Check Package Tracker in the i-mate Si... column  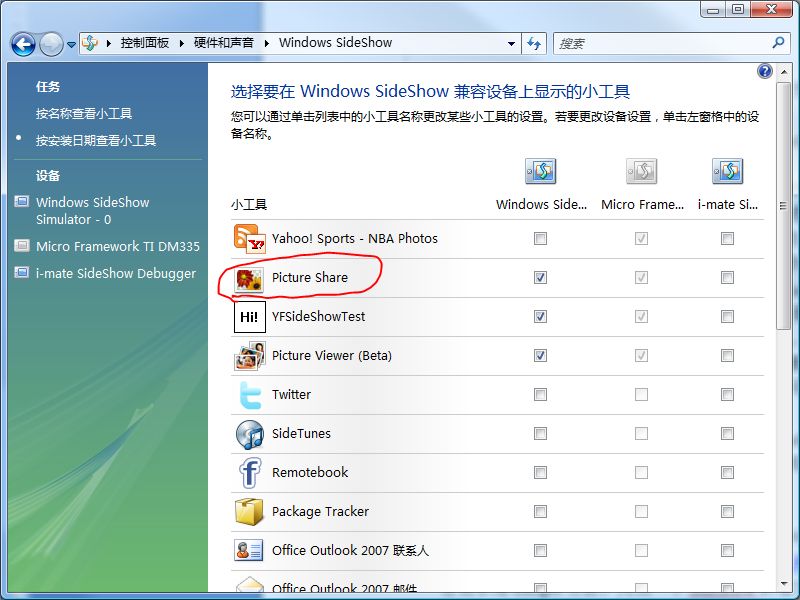coord(728,511)
